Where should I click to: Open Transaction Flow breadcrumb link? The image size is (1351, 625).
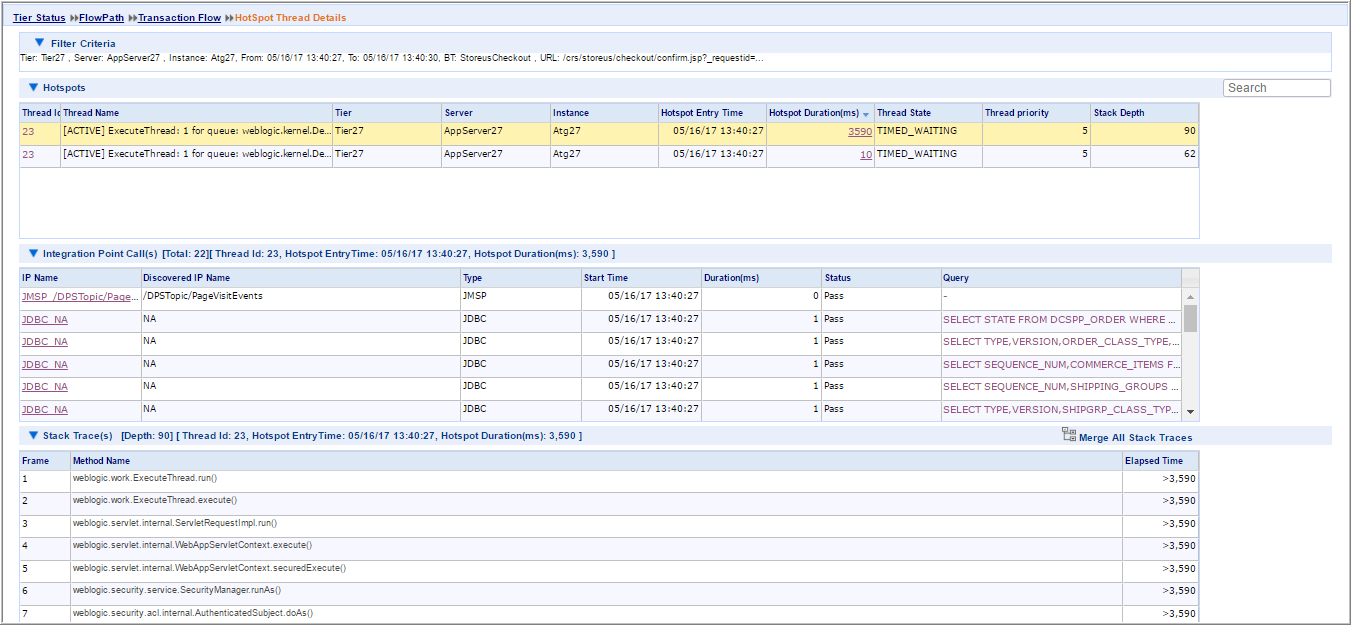(179, 18)
